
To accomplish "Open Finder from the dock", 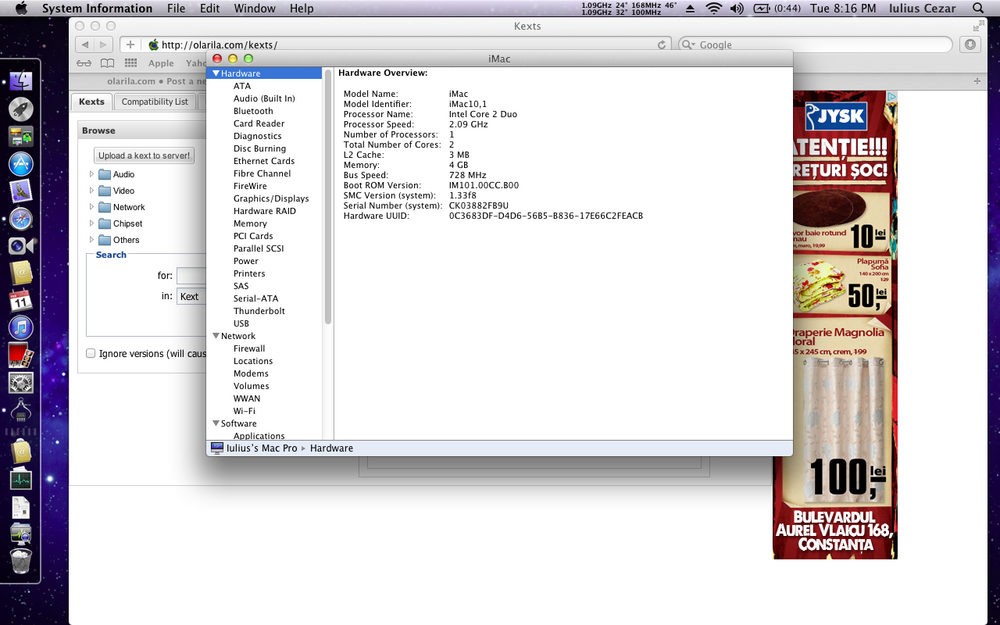I will pyautogui.click(x=21, y=82).
